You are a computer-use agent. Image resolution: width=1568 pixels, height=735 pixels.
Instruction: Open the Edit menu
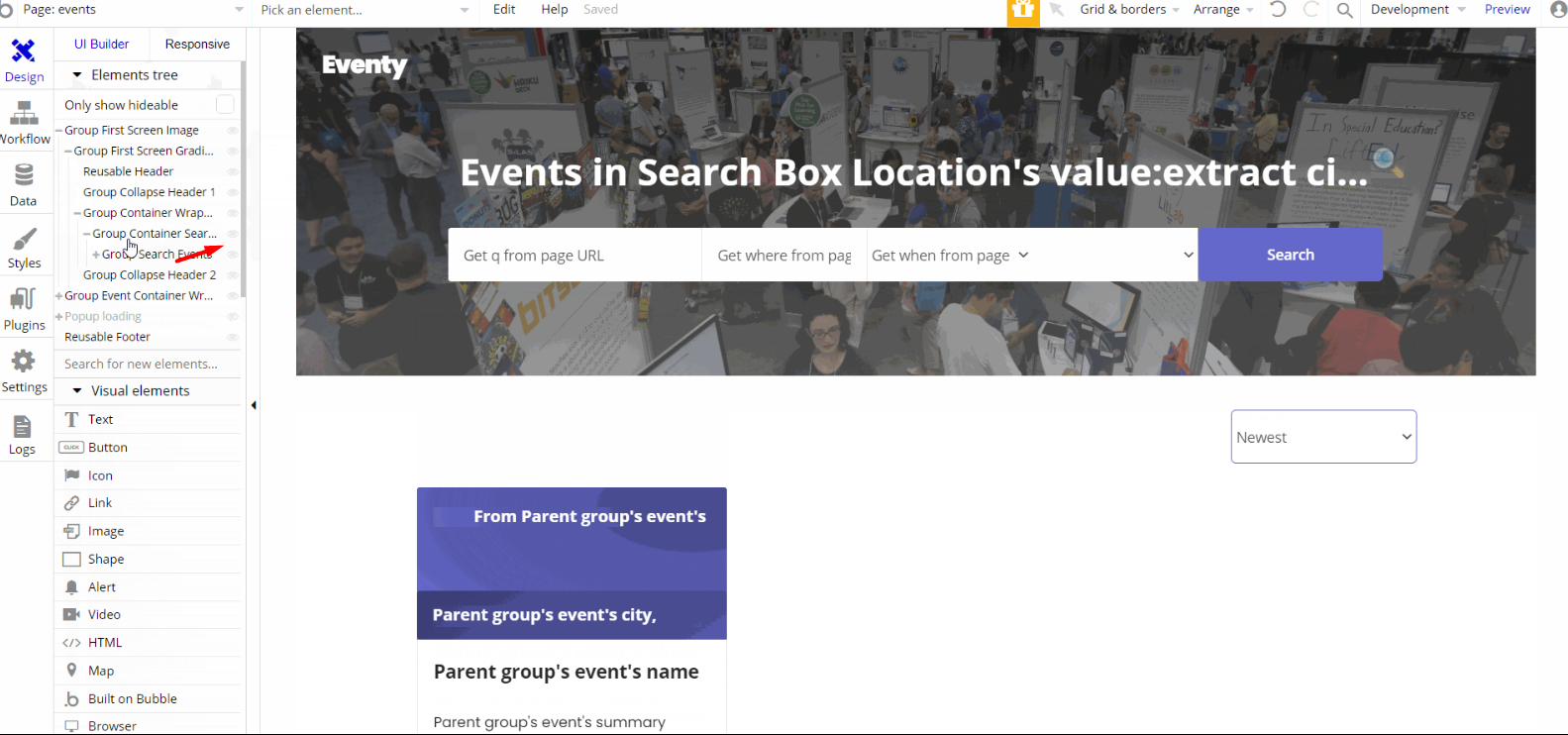pyautogui.click(x=504, y=10)
